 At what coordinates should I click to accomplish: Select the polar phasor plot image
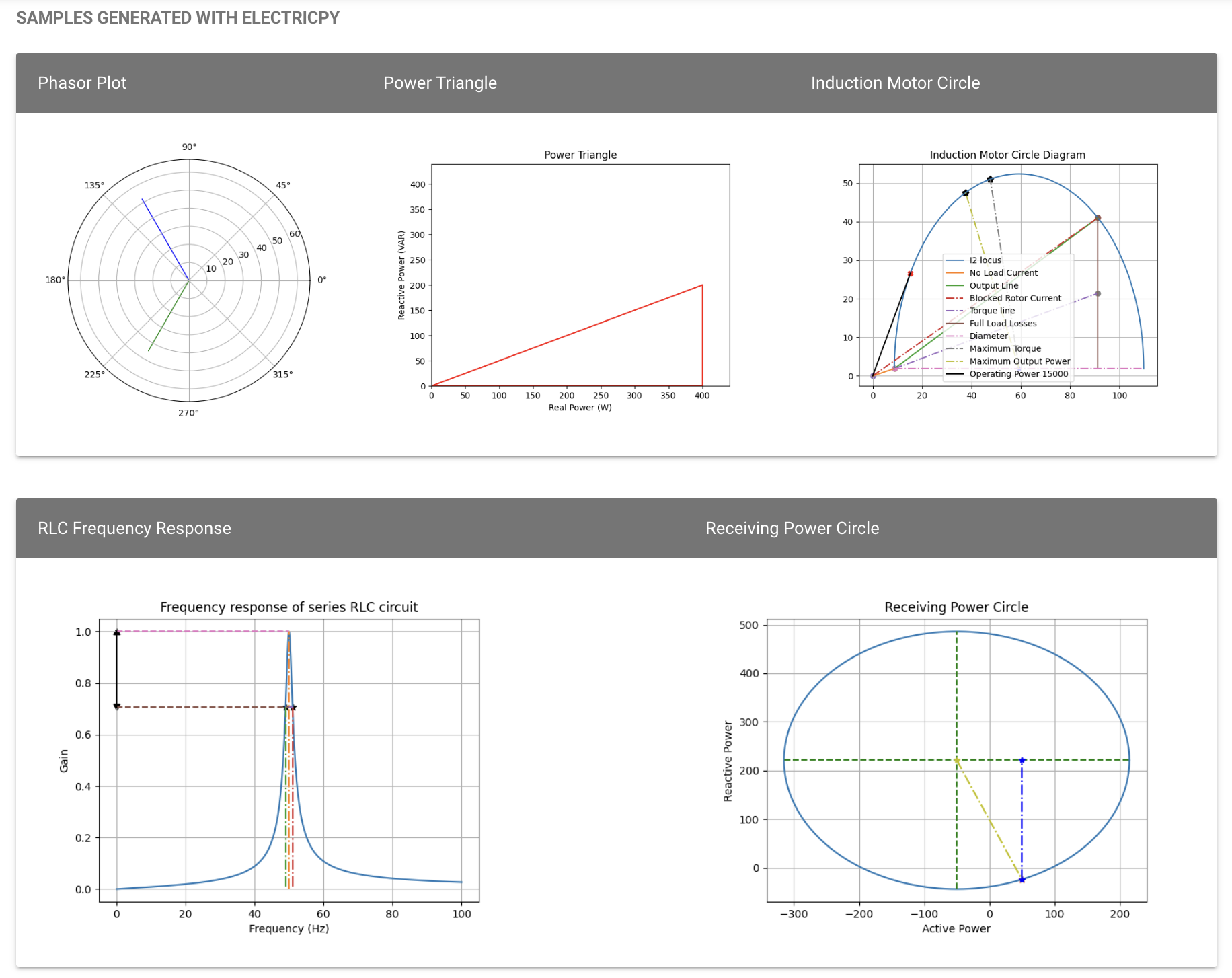(188, 280)
